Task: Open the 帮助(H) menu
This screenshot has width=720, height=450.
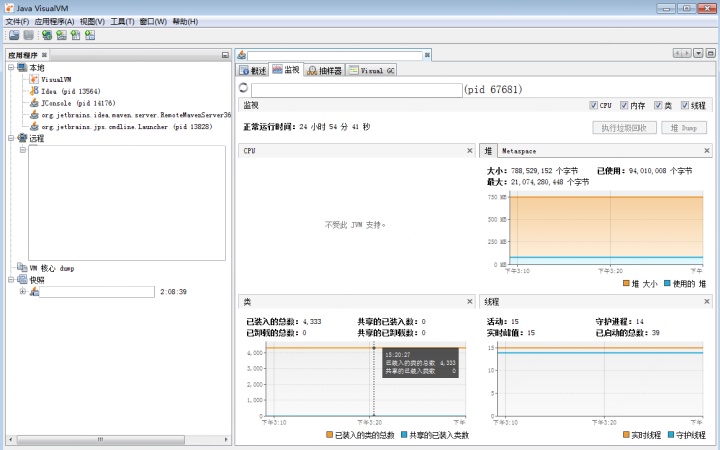Action: [x=185, y=22]
